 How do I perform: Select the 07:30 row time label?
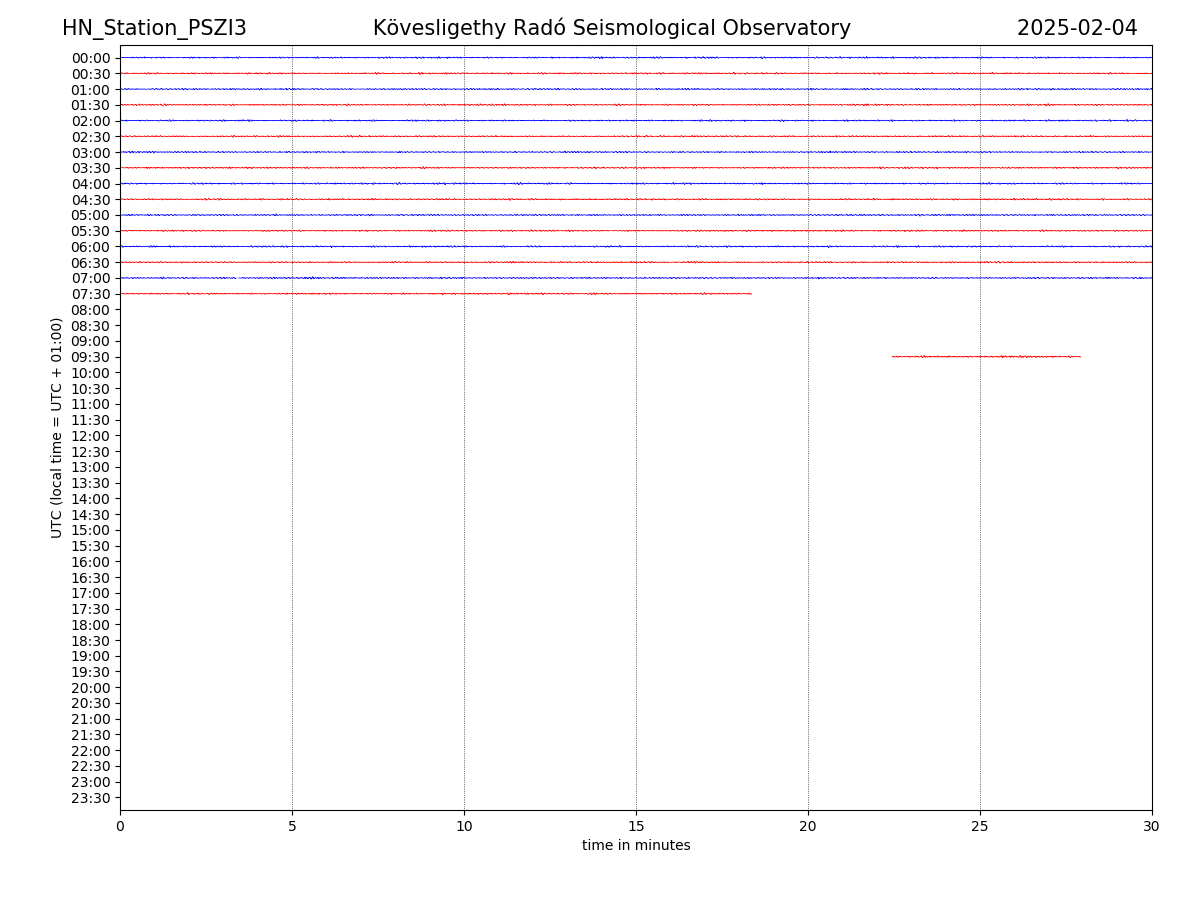91,294
